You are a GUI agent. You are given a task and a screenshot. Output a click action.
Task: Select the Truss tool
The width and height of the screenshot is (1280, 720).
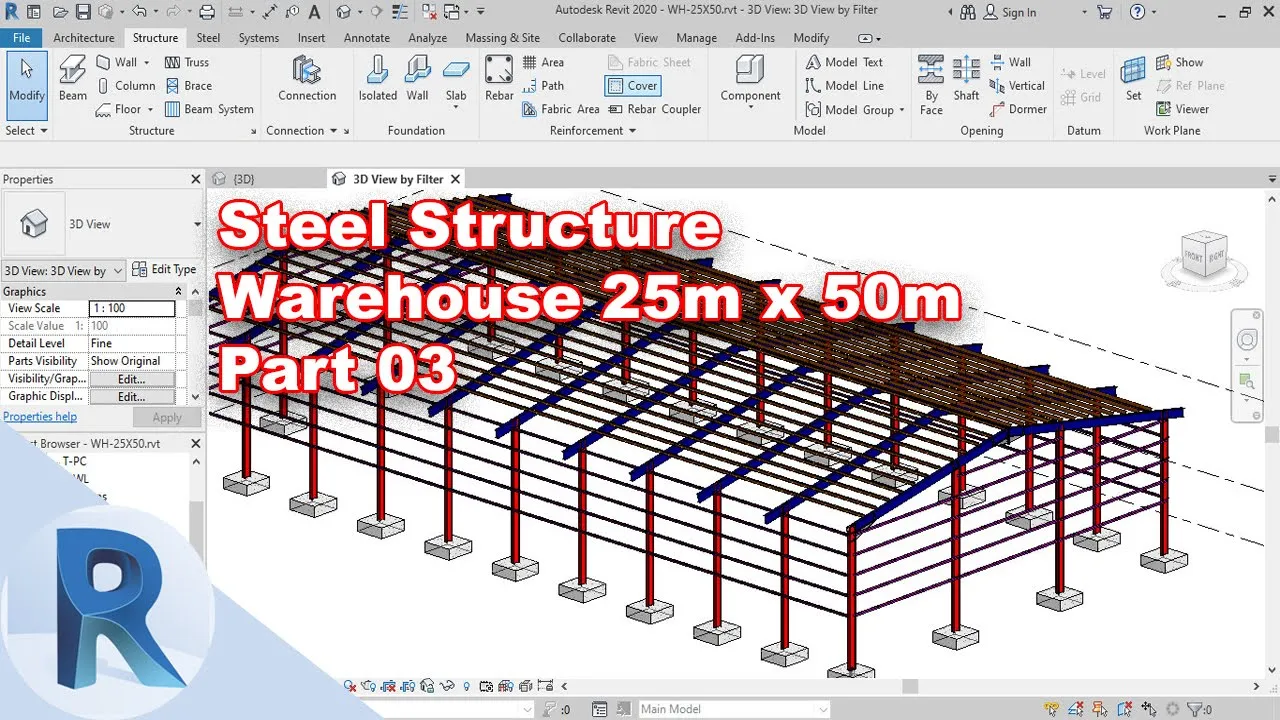(187, 62)
